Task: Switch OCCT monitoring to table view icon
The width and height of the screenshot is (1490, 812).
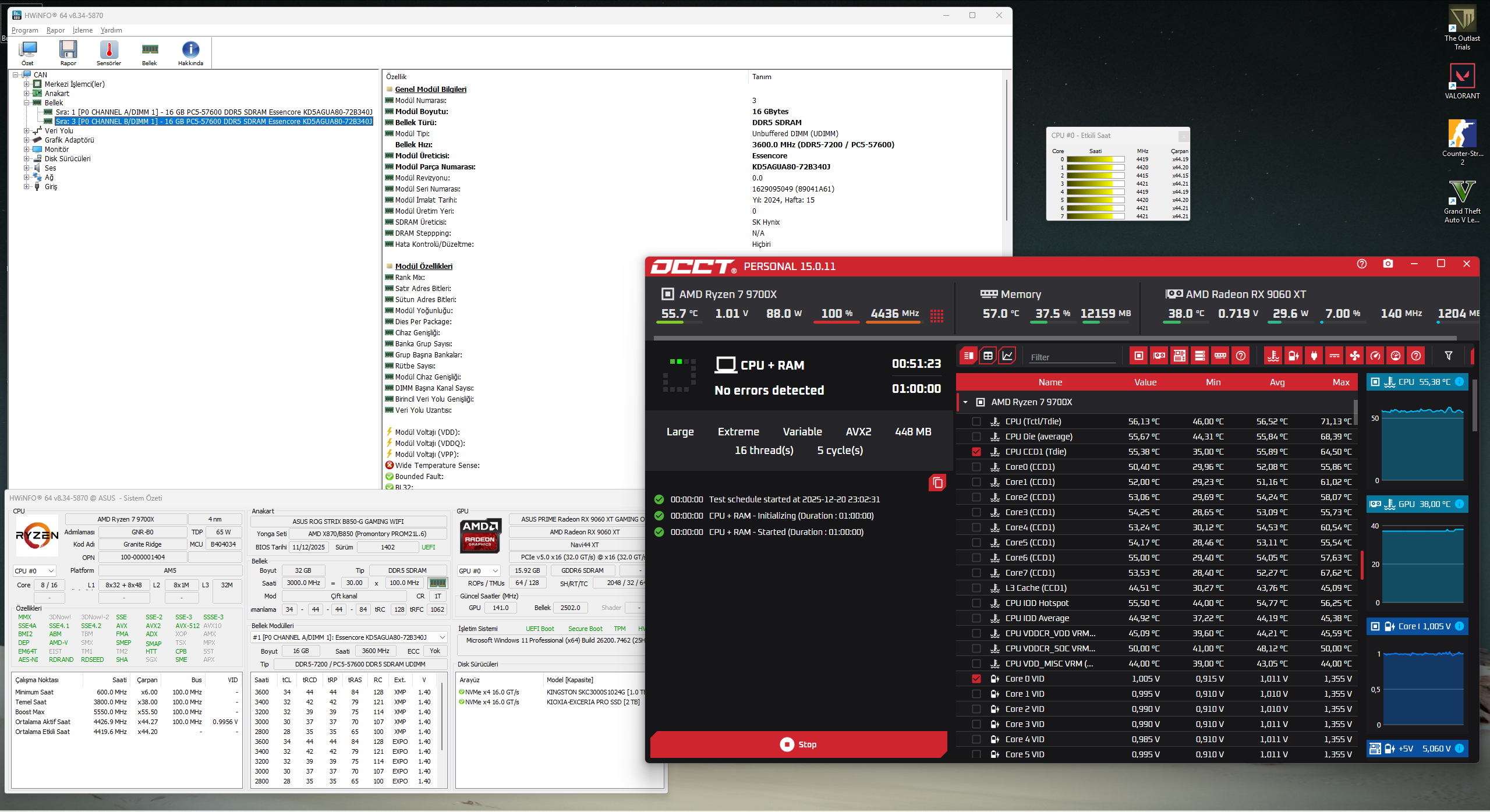Action: (x=988, y=356)
